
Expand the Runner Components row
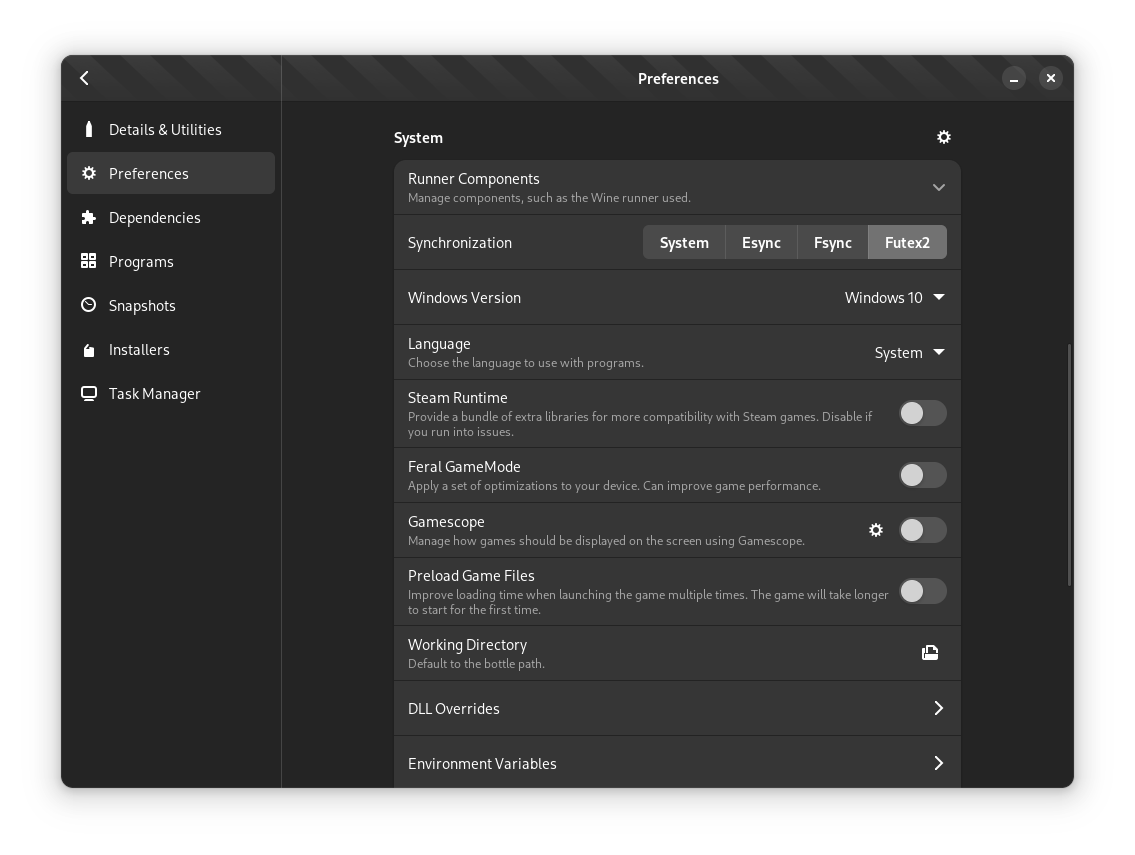[x=938, y=187]
